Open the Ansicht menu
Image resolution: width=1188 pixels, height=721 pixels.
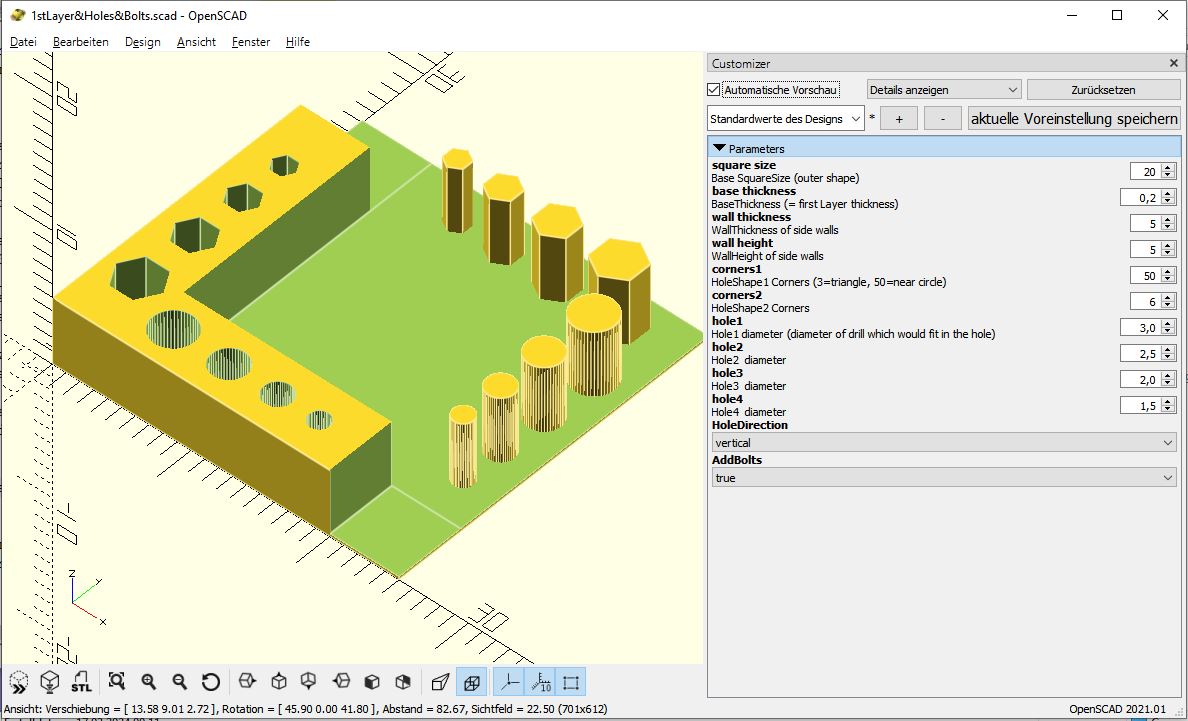point(196,42)
